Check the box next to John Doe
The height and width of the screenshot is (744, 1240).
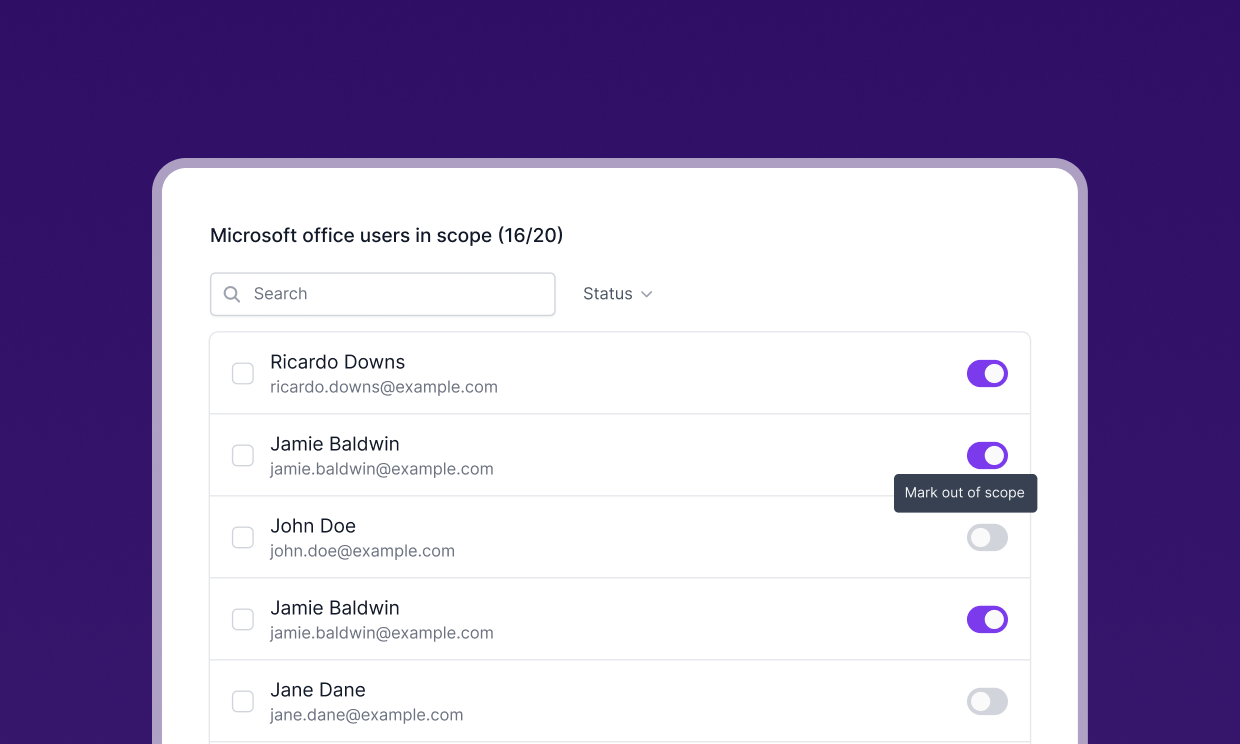click(x=243, y=538)
